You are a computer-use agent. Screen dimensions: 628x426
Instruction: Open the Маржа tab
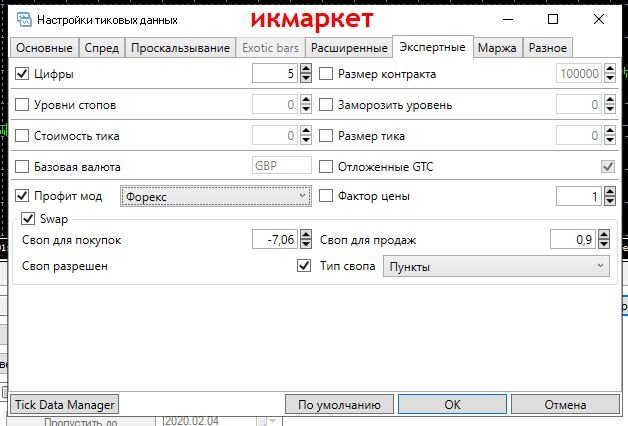[497, 48]
